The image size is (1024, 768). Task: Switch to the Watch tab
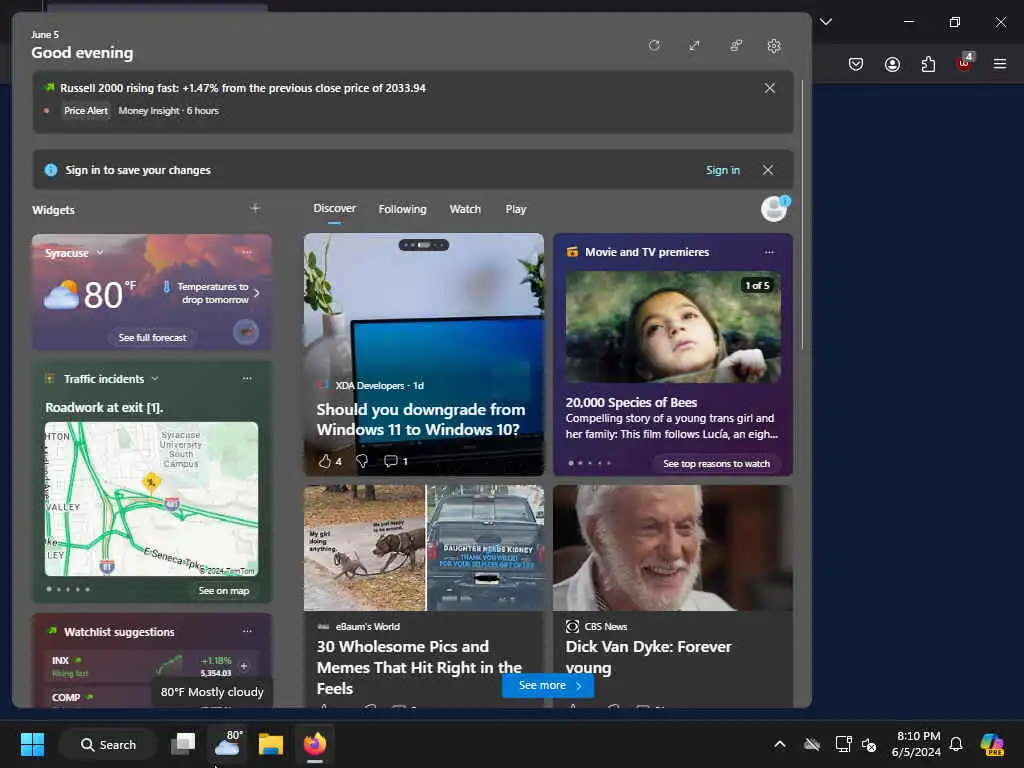[x=465, y=209]
